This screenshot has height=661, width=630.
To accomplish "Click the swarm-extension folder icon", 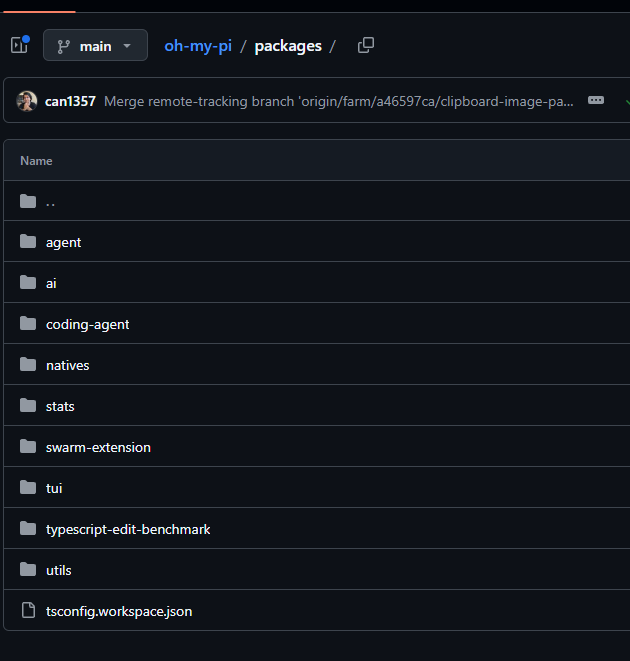I will point(28,446).
